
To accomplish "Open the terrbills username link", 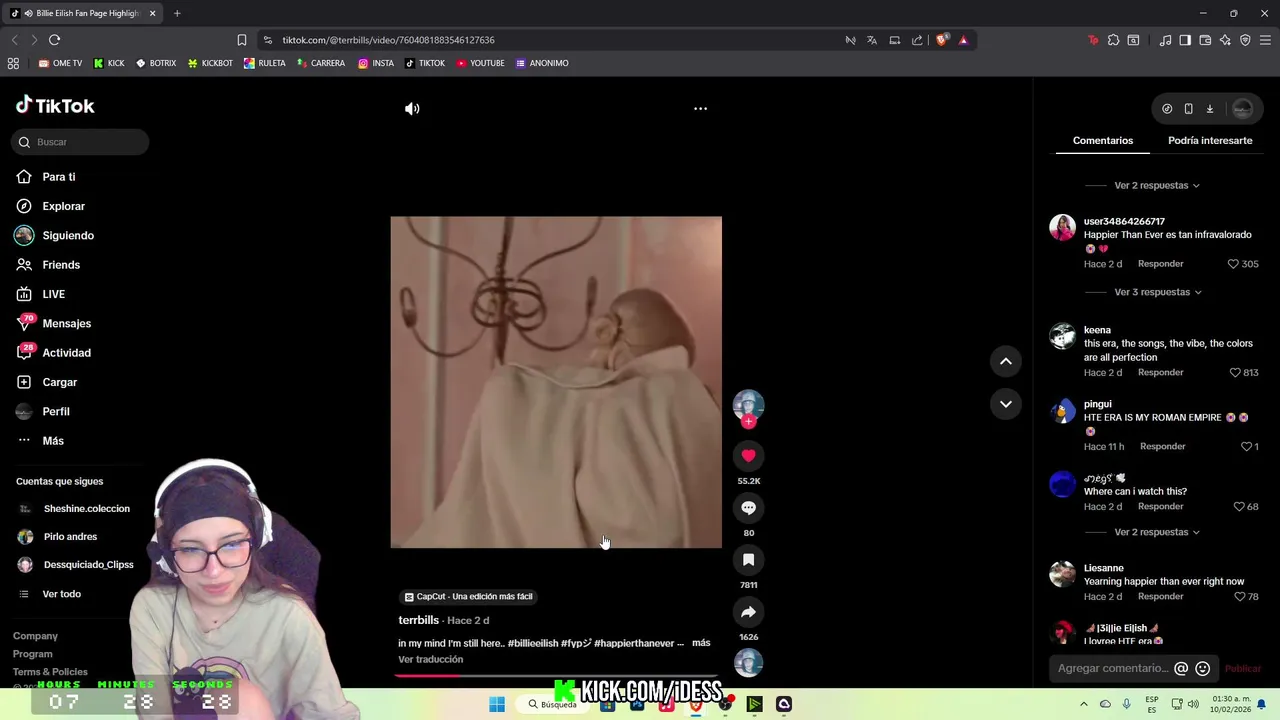I will (419, 621).
